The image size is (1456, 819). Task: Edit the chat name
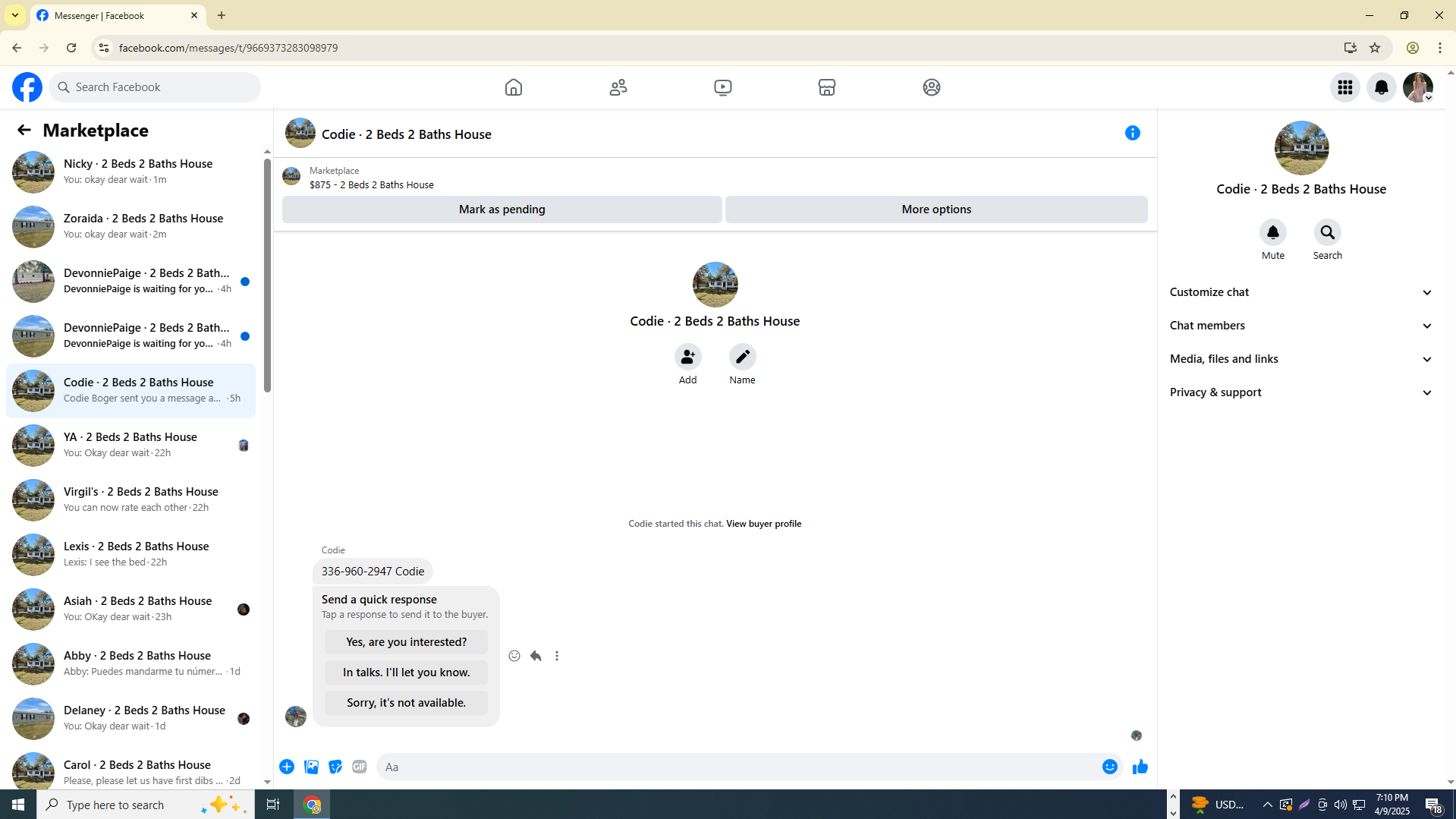(x=743, y=357)
